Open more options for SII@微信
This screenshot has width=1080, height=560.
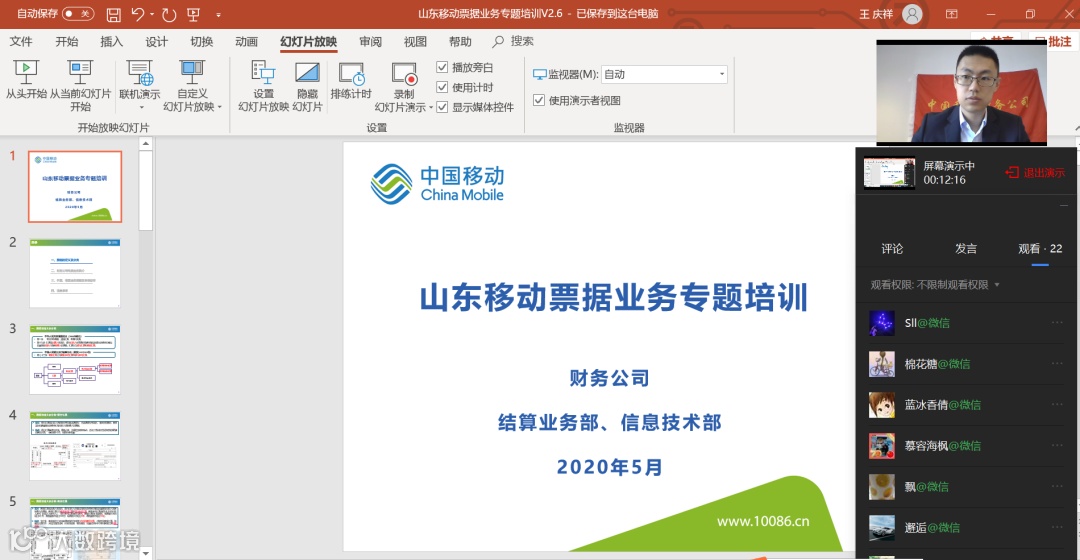(x=1057, y=322)
